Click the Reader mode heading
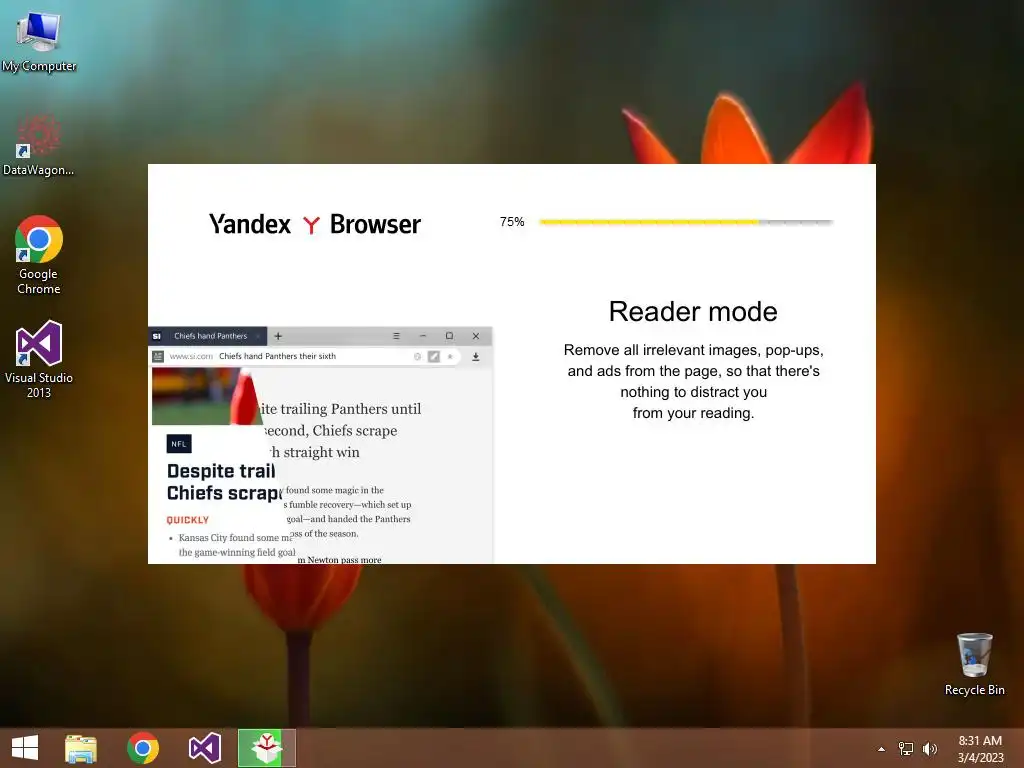1024x768 pixels. click(693, 312)
